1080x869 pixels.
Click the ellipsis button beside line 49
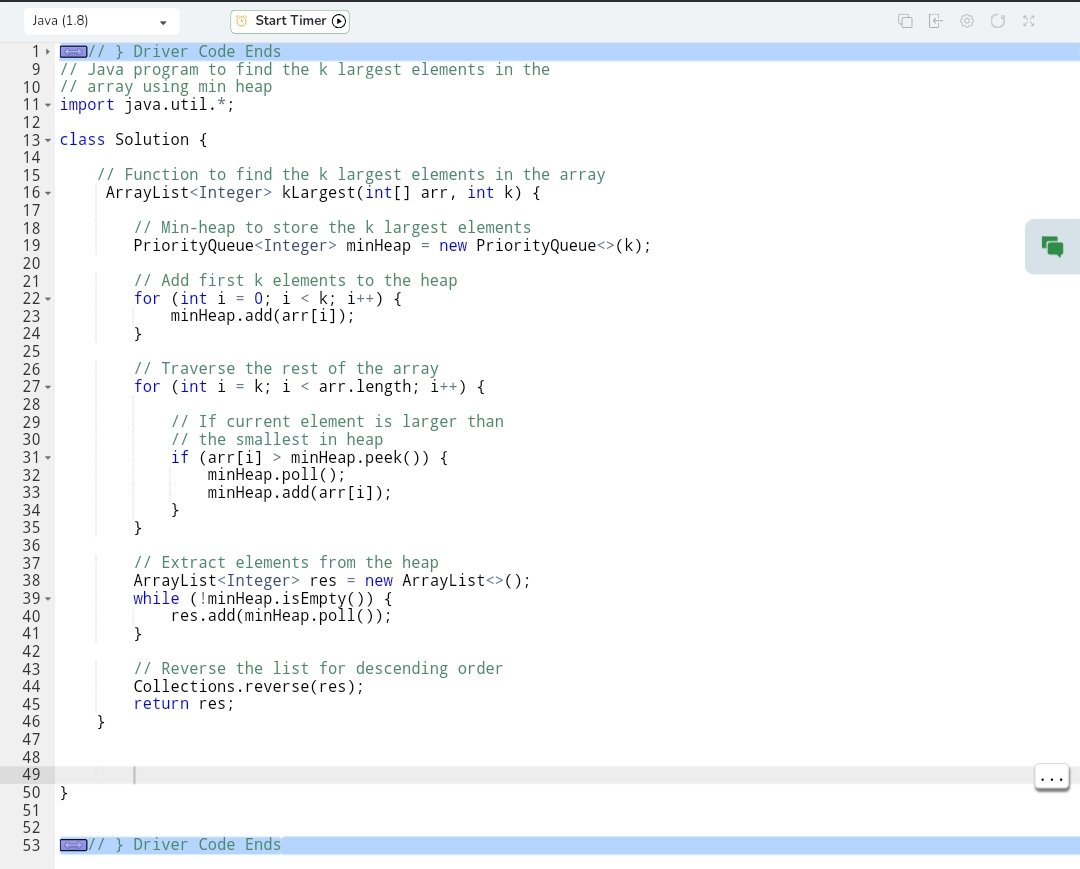tap(1052, 778)
